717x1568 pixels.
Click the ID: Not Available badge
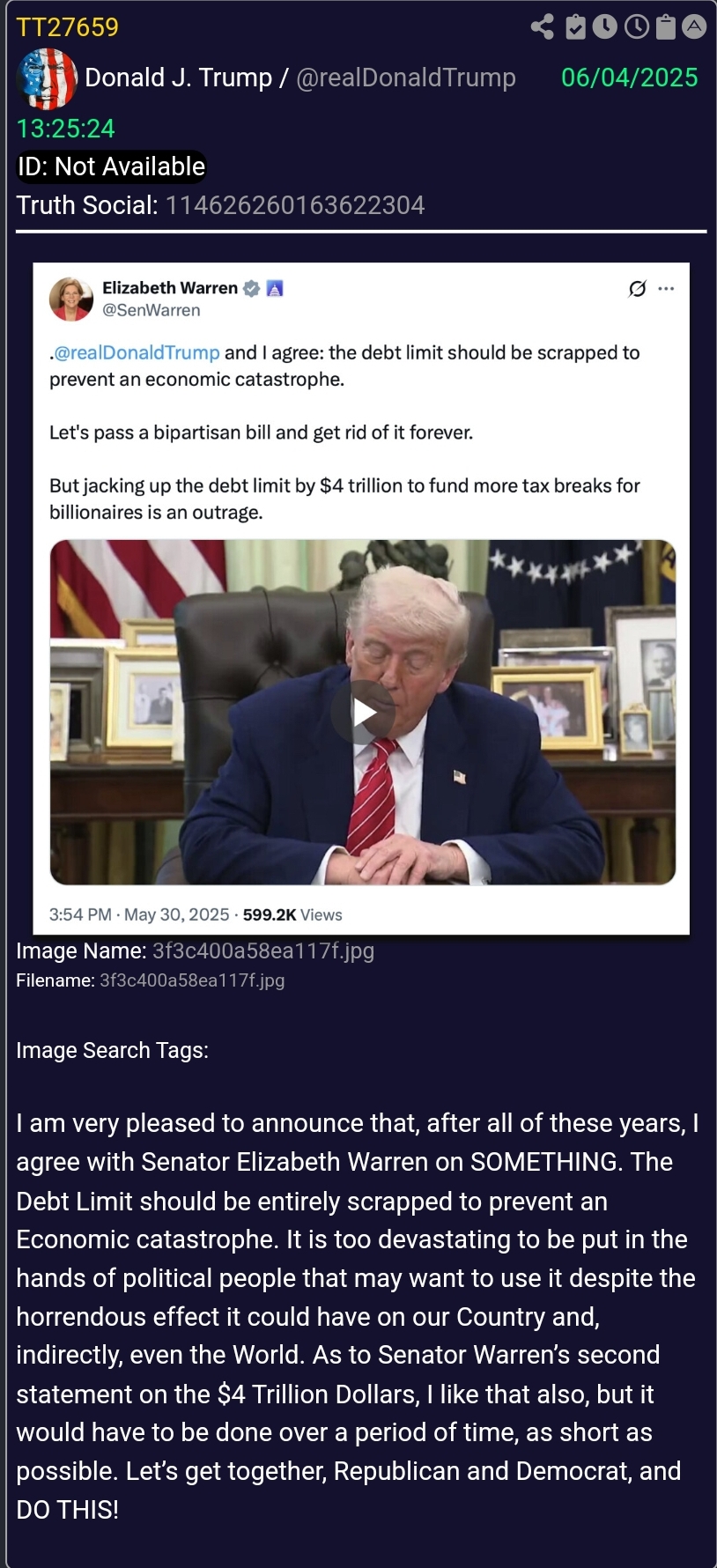(x=111, y=166)
